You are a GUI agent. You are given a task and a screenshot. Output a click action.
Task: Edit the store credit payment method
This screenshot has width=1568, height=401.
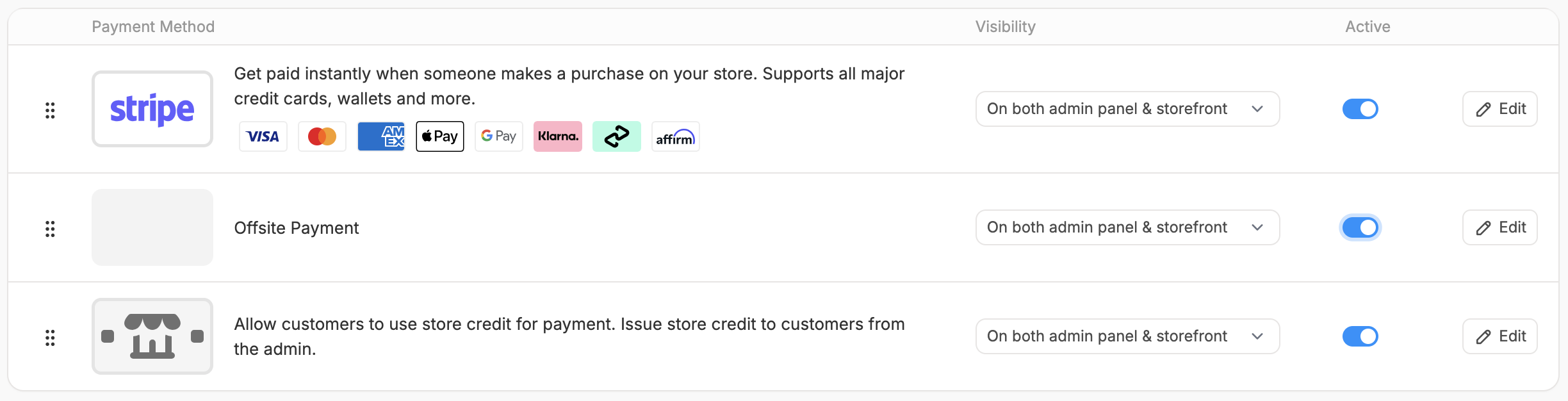tap(1500, 336)
